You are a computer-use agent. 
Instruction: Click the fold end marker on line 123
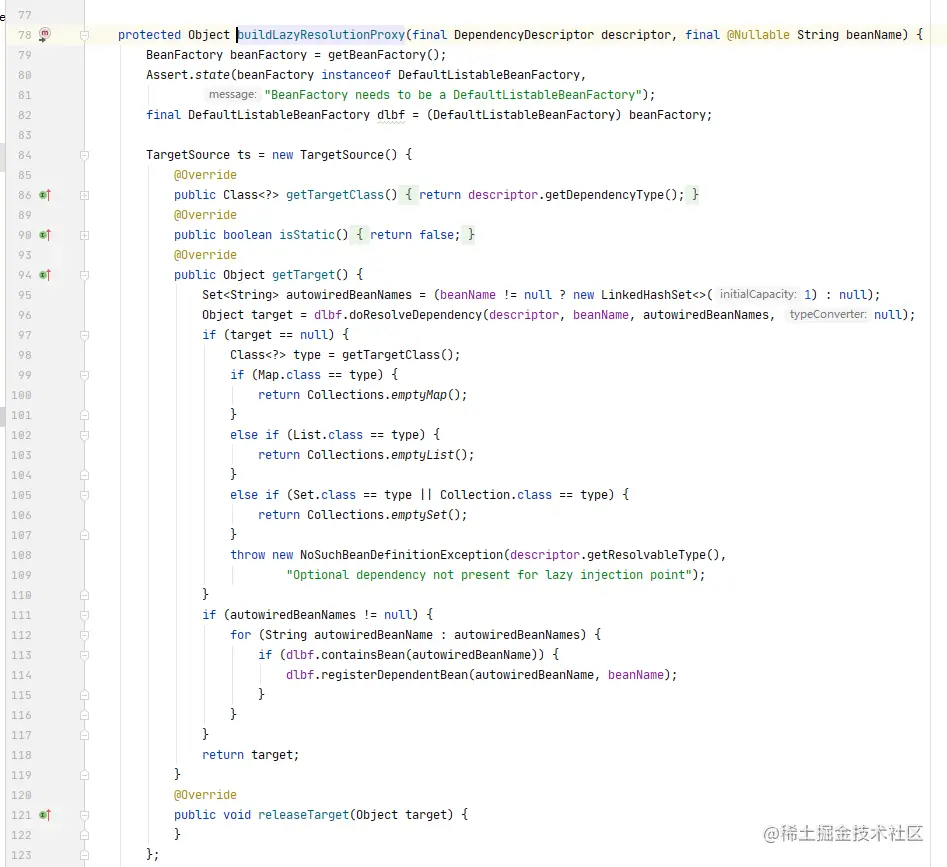[x=85, y=855]
